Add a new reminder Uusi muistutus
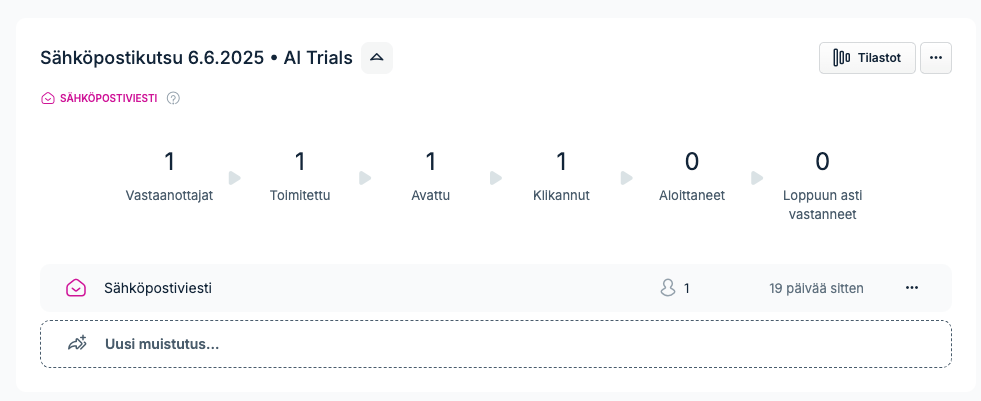The width and height of the screenshot is (981, 401). point(496,344)
